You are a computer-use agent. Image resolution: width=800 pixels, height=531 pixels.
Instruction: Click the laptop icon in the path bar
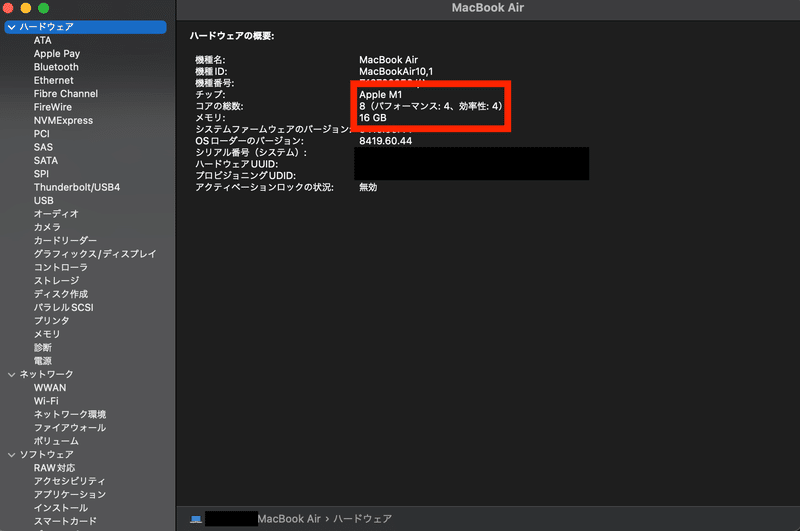click(x=196, y=519)
